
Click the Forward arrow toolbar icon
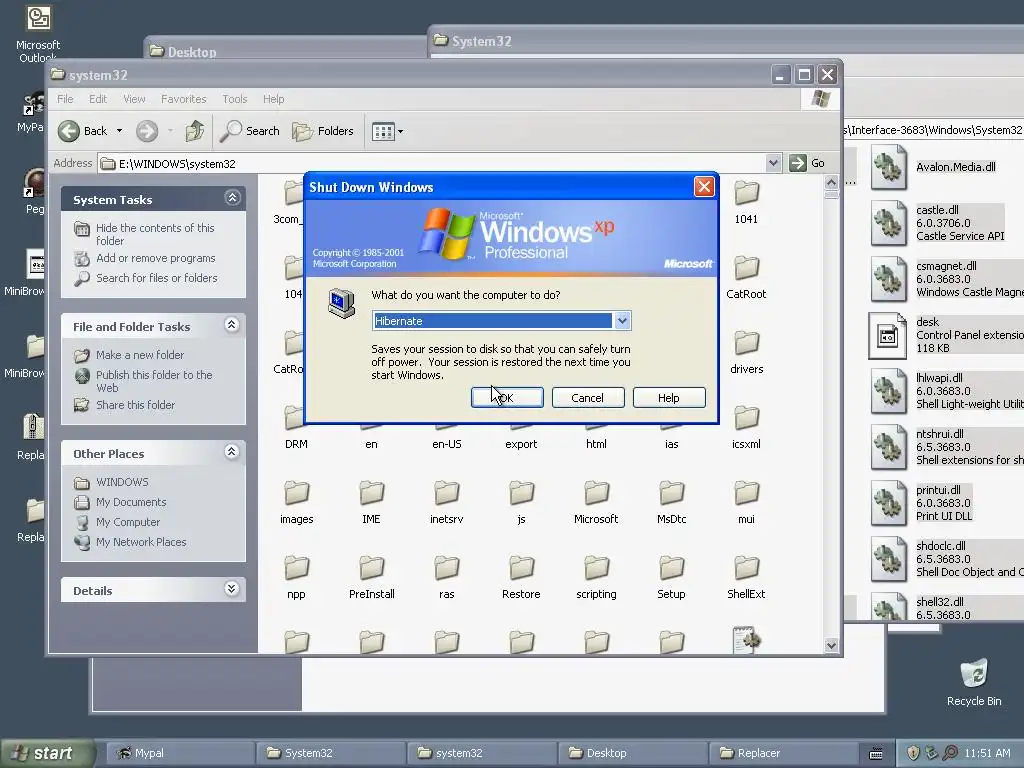(x=147, y=131)
